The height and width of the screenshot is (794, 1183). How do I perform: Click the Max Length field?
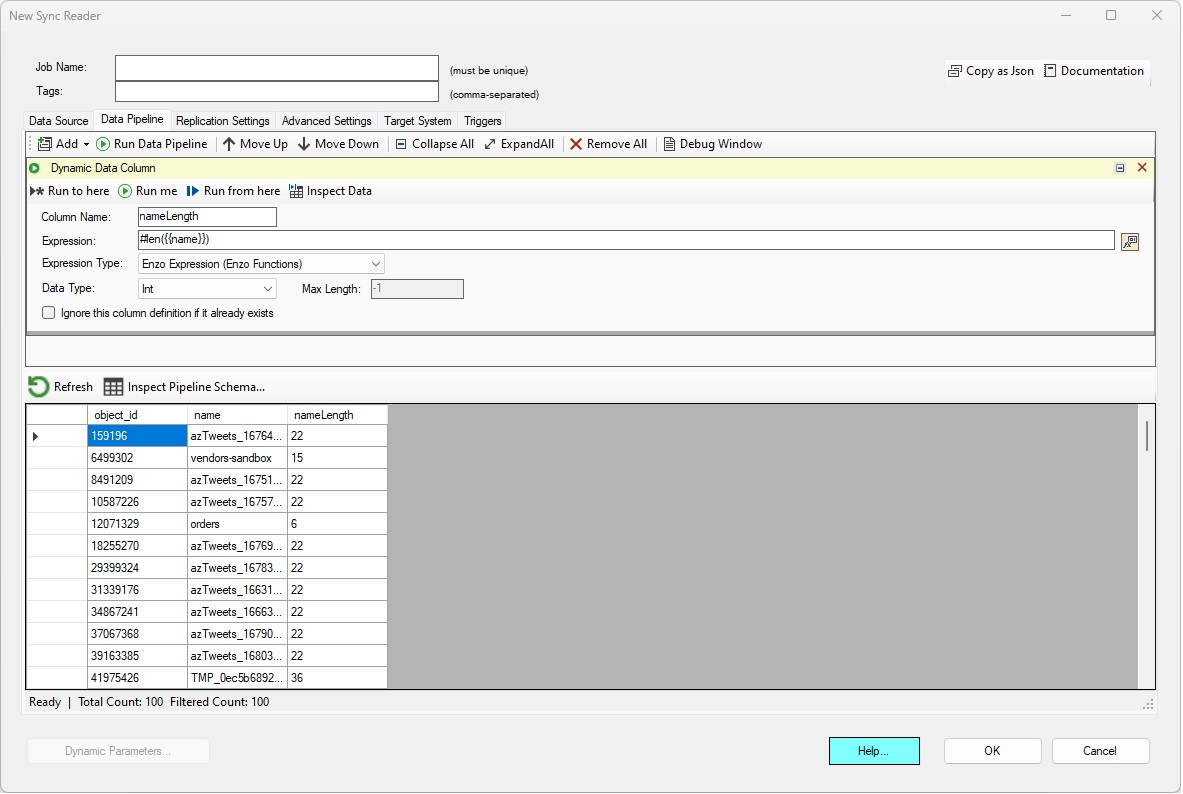pyautogui.click(x=417, y=289)
